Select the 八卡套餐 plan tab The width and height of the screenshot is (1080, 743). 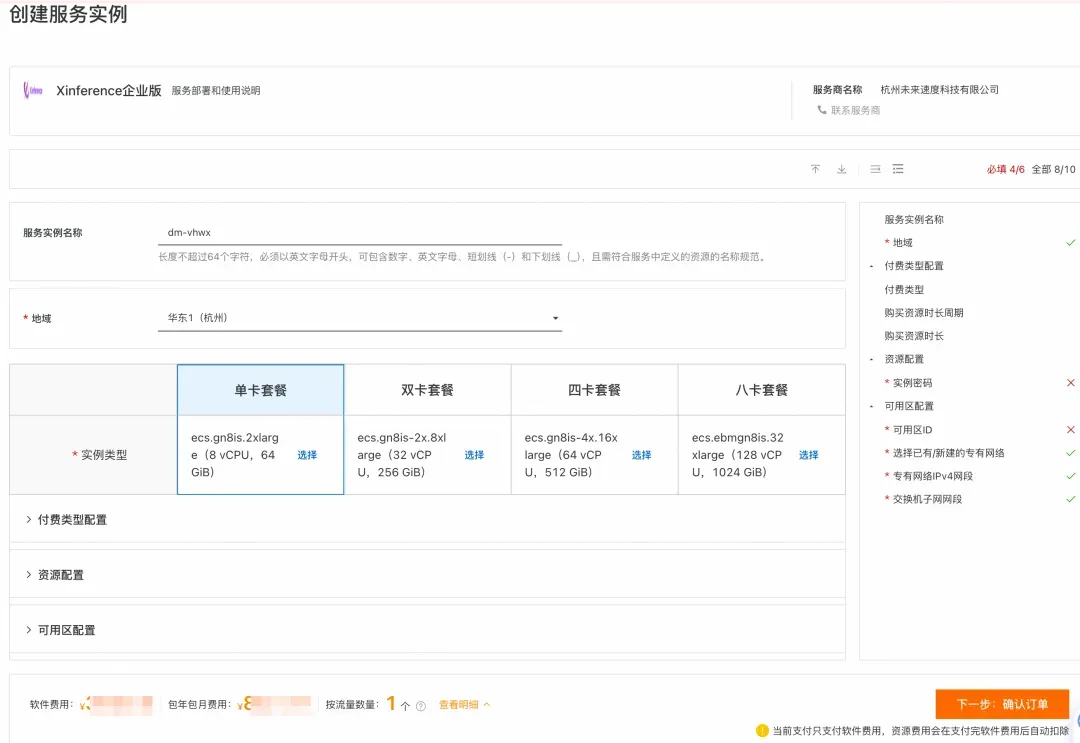tap(762, 390)
